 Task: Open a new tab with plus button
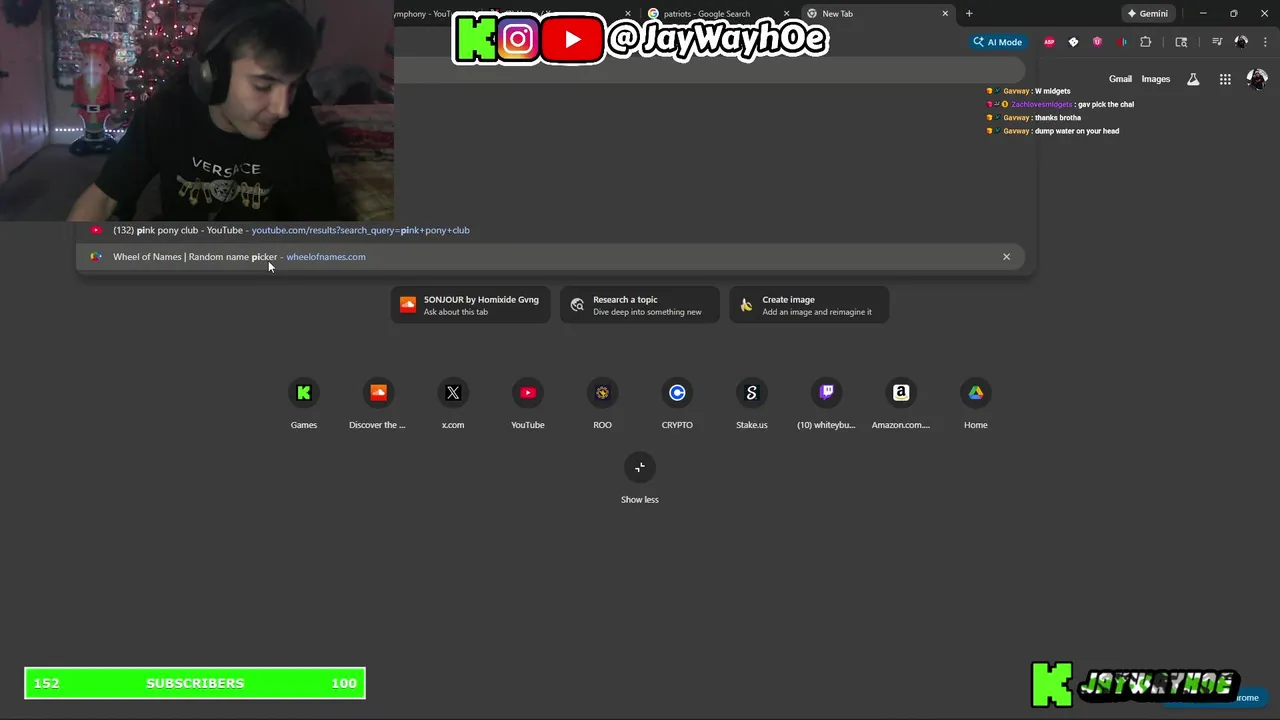969,14
